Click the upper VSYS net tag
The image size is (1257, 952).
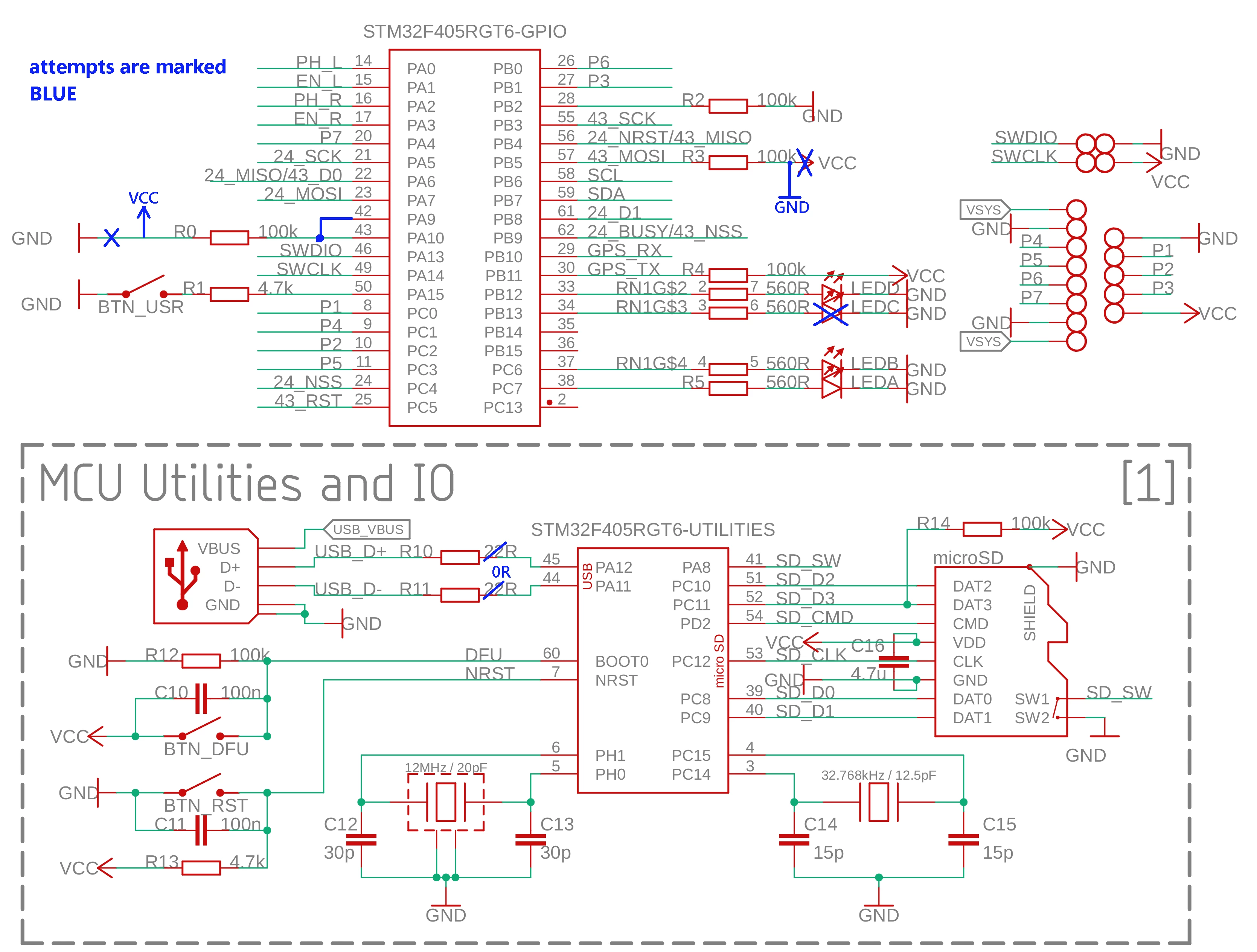[x=985, y=210]
